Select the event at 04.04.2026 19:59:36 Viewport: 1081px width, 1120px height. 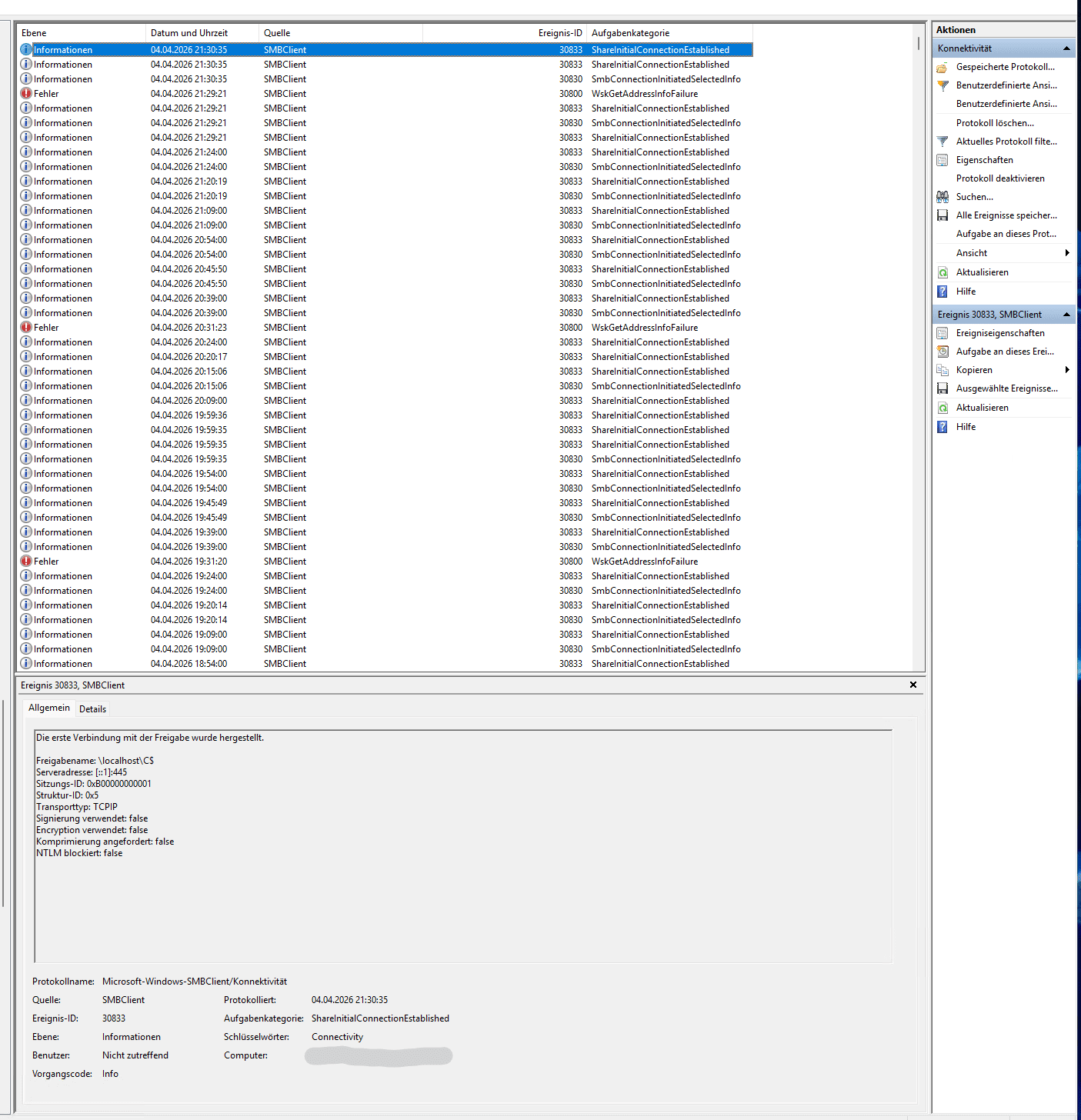[x=385, y=415]
